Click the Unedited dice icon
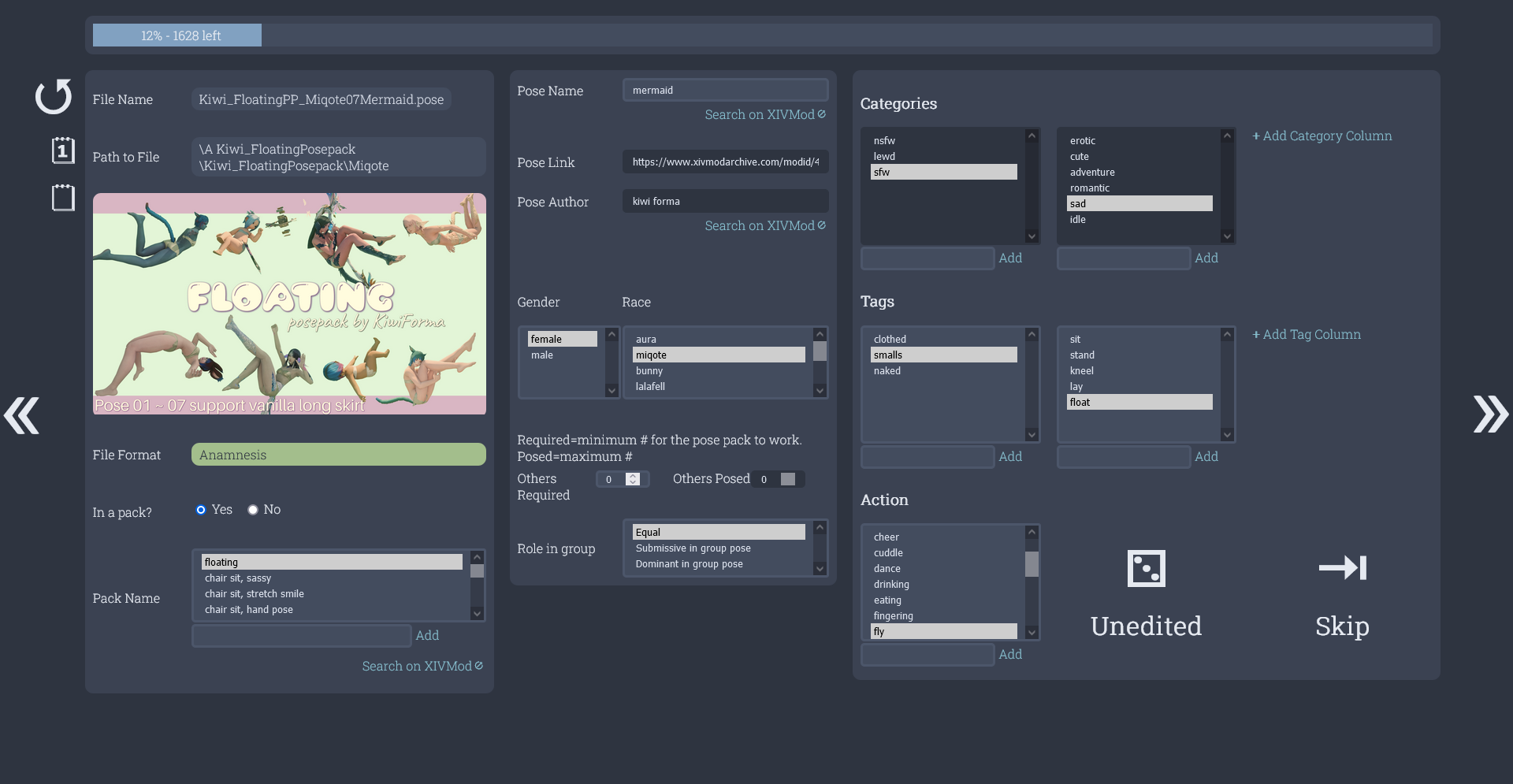This screenshot has width=1513, height=784. (1146, 568)
